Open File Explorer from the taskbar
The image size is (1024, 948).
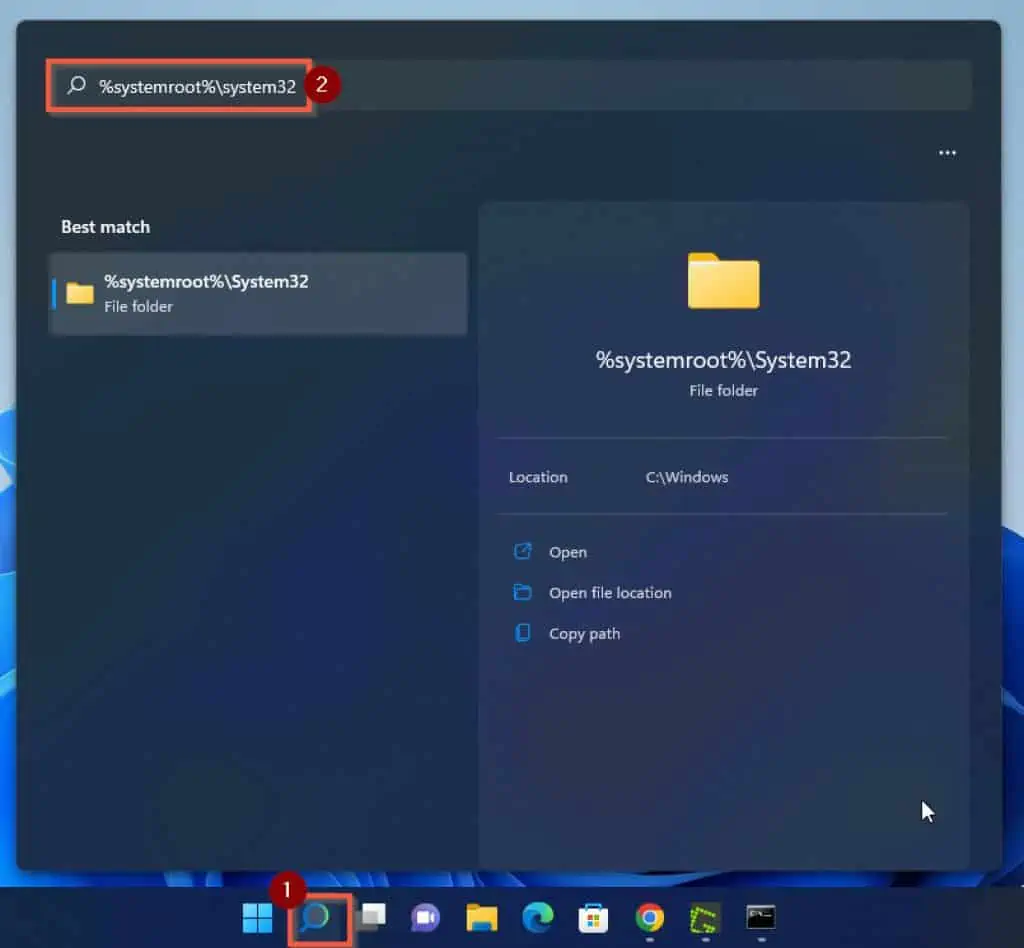point(481,917)
